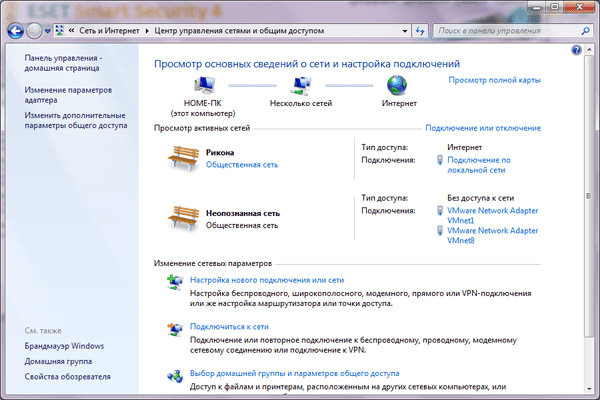This screenshot has height=400, width=600.
Task: Open 'Подключение по локальной сети' connection
Action: (479, 165)
